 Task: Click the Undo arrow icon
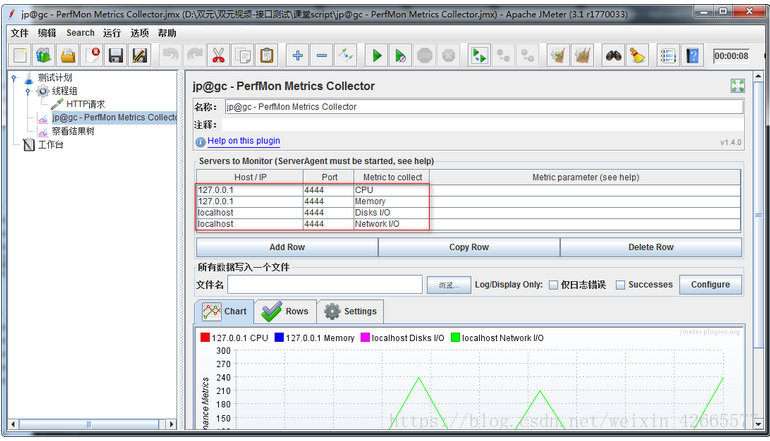click(x=170, y=55)
